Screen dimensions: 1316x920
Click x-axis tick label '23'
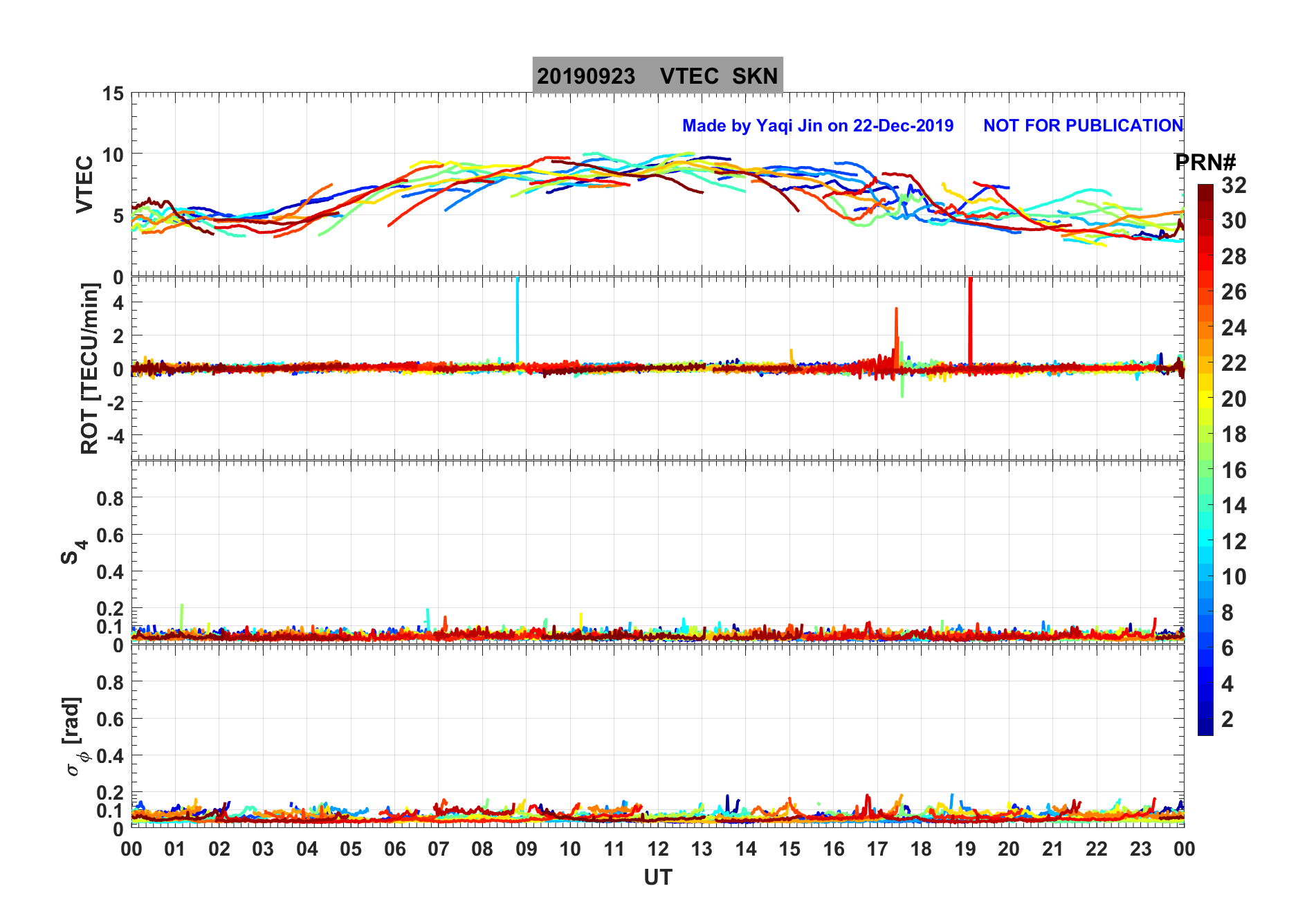pos(1140,849)
